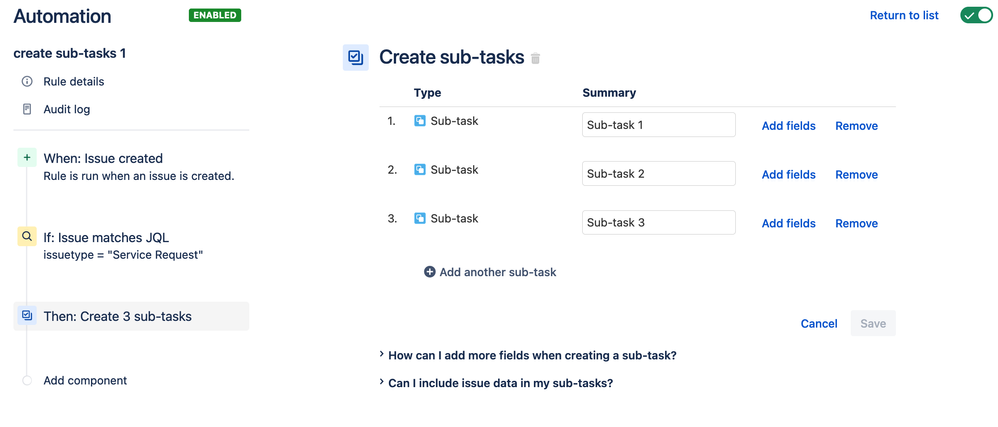Viewport: 998px width, 427px height.
Task: Click the Rule details info icon
Action: 27,82
